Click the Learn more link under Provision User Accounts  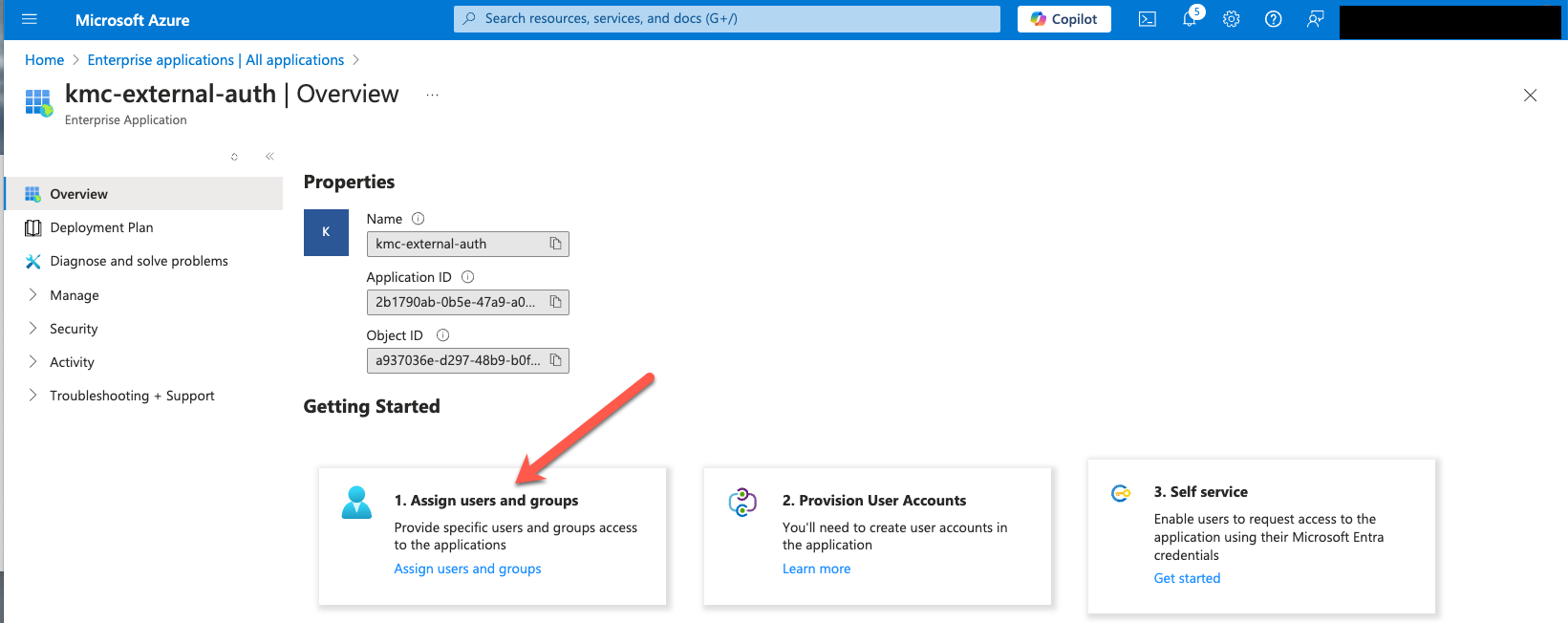[x=816, y=569]
